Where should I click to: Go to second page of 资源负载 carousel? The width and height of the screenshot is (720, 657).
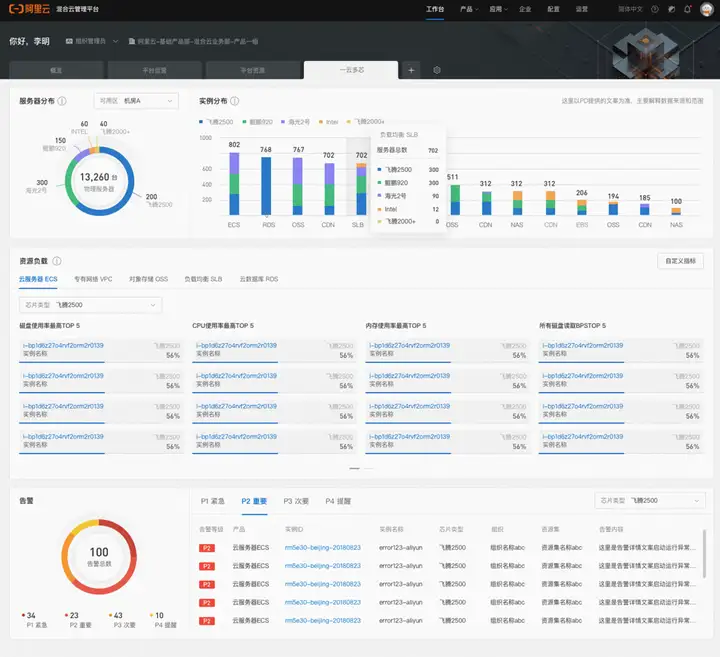pyautogui.click(x=369, y=468)
